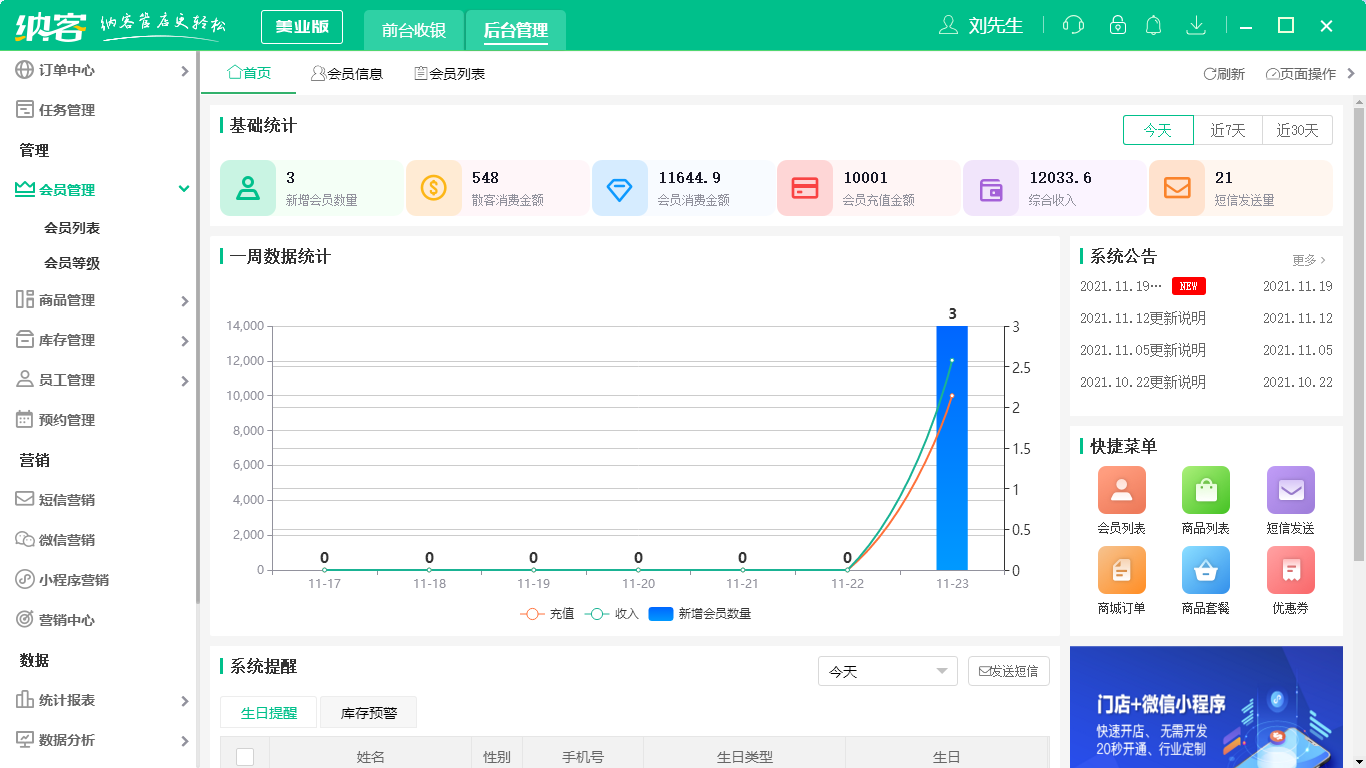Open notifications via the bell icon
This screenshot has height=768, width=1366.
pos(1153,25)
